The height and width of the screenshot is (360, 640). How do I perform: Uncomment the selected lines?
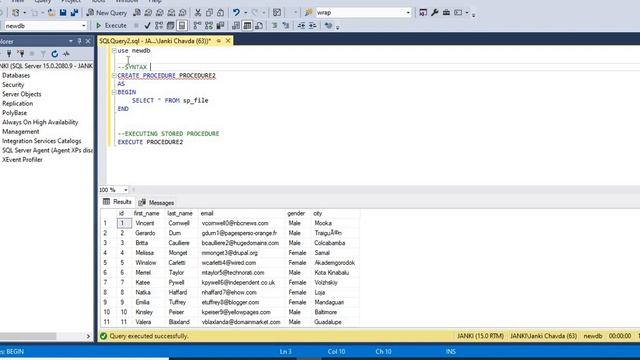(x=286, y=26)
